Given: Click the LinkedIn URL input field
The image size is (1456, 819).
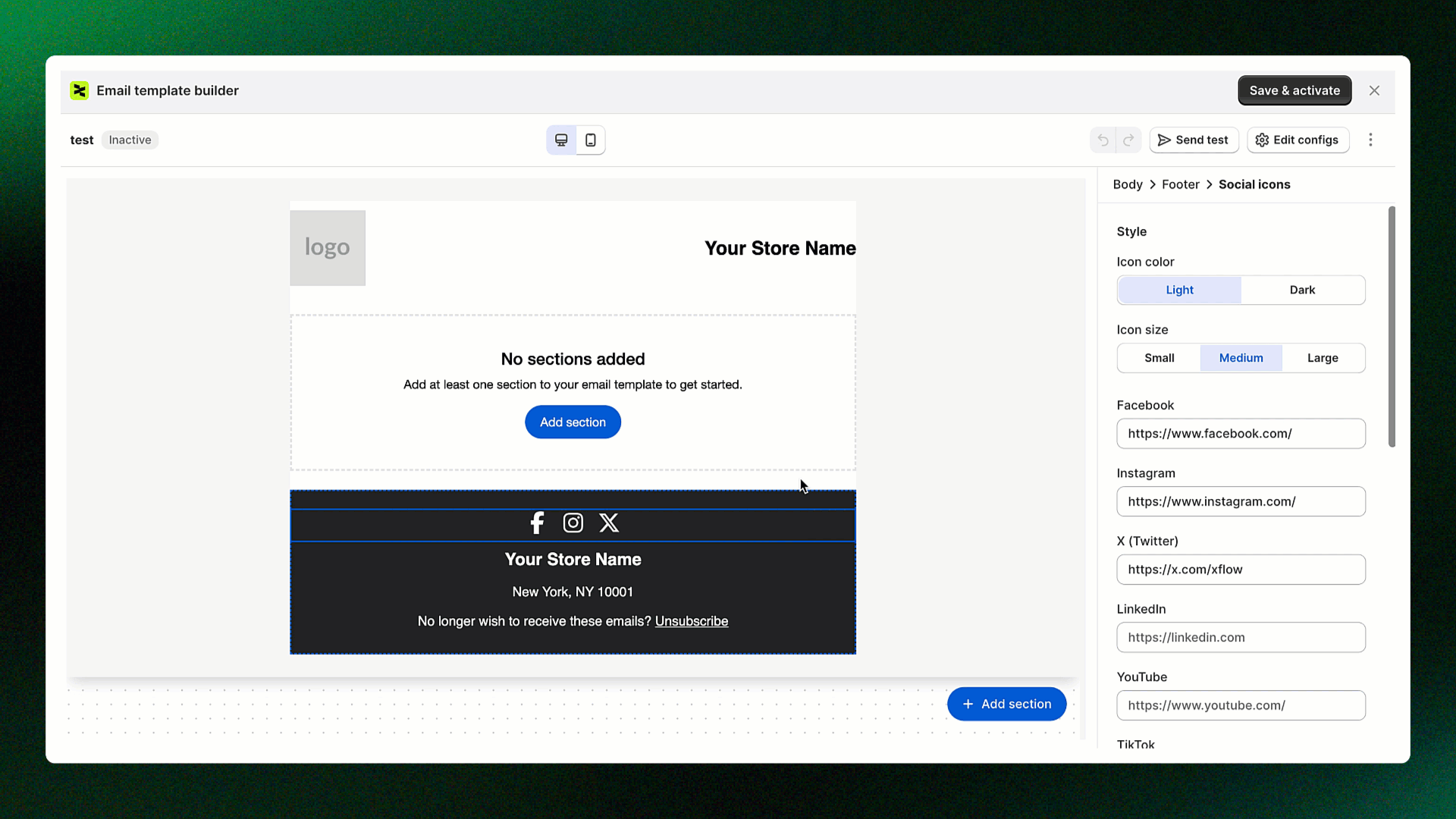Looking at the screenshot, I should pos(1241,638).
